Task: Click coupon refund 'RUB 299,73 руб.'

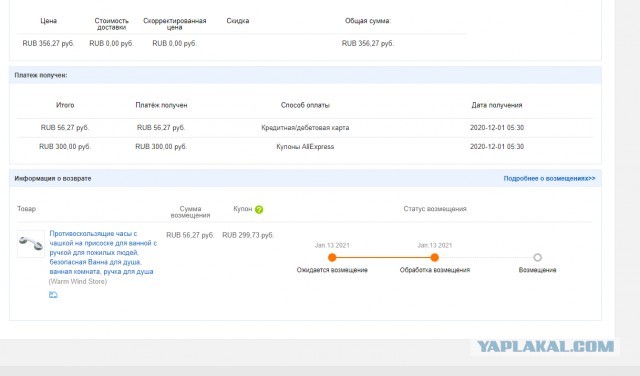Action: click(x=248, y=235)
